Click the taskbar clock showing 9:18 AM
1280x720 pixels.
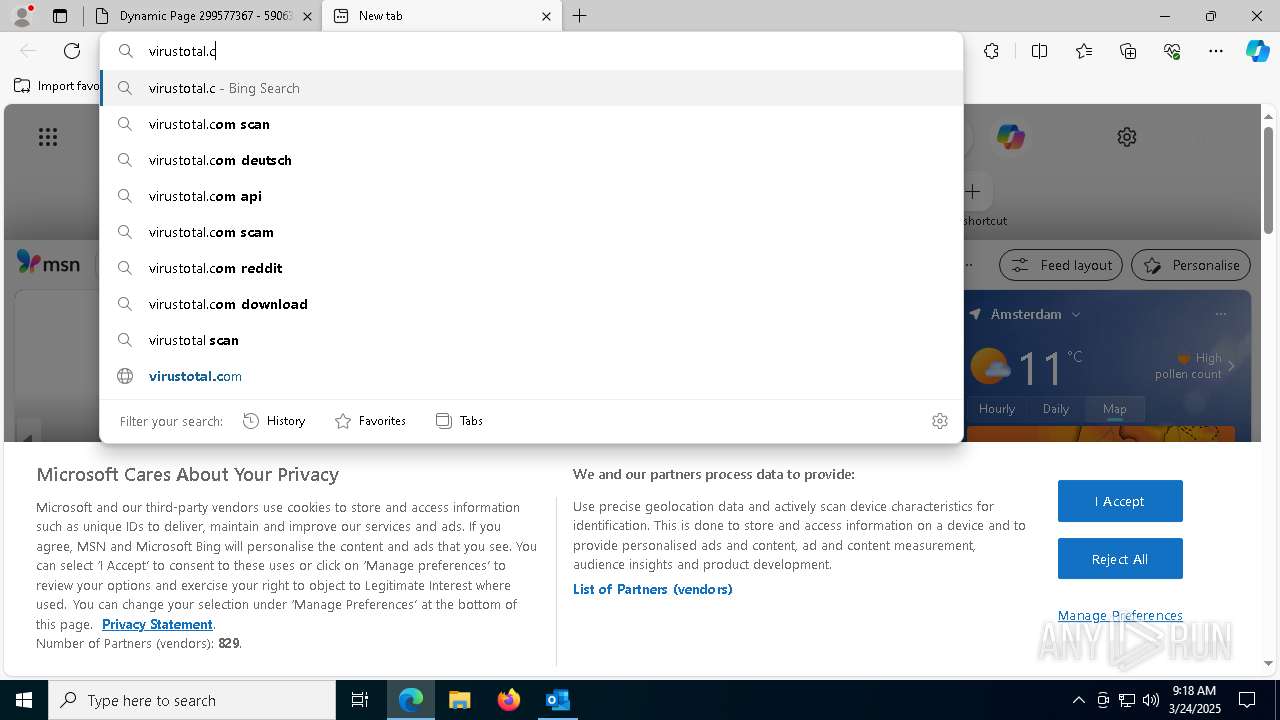point(1193,700)
